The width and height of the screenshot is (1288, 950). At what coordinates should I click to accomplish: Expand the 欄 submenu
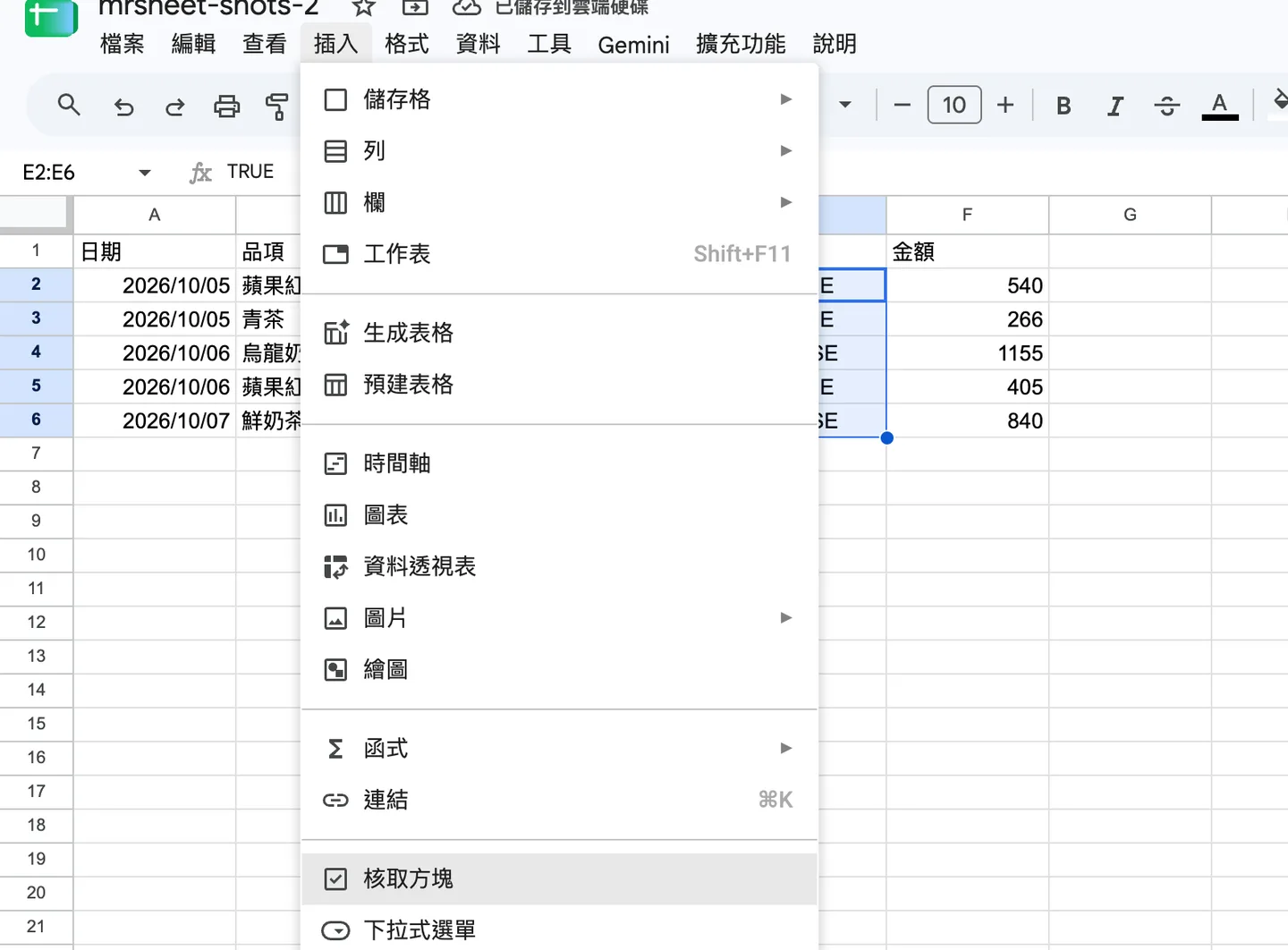(786, 202)
